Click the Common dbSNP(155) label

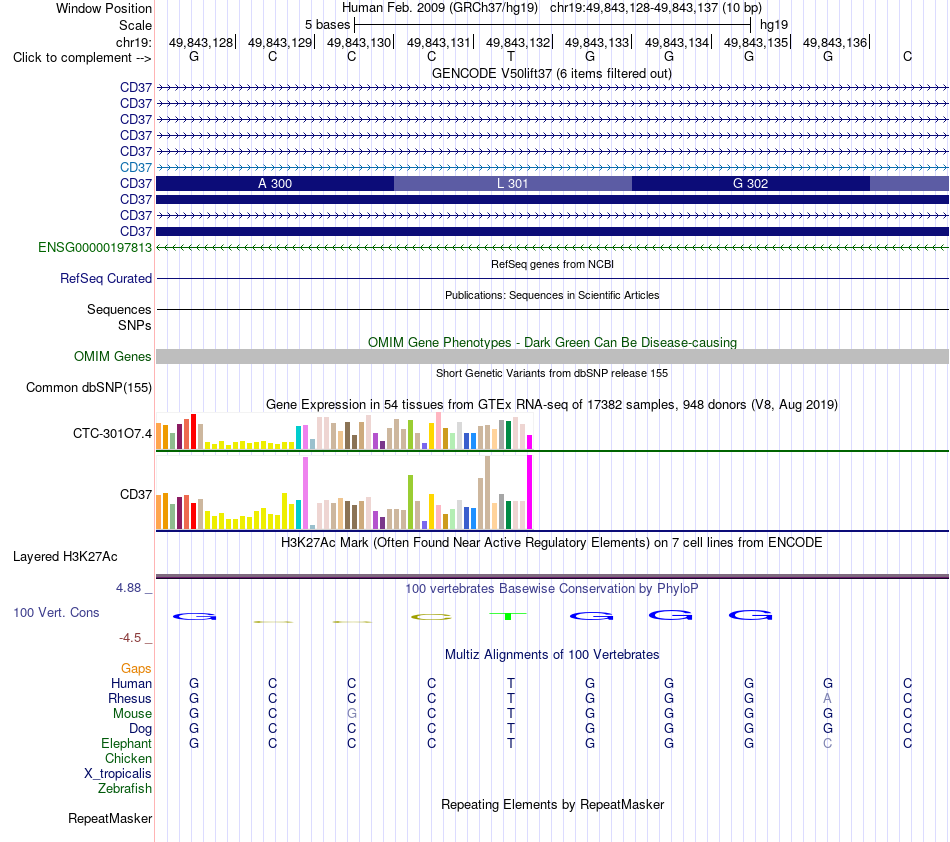click(88, 387)
